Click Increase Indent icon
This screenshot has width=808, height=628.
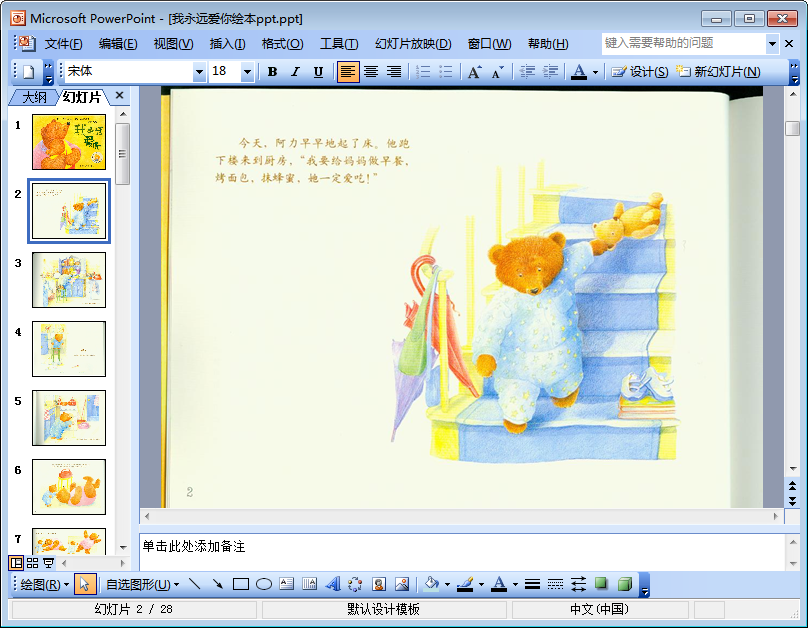(x=550, y=72)
